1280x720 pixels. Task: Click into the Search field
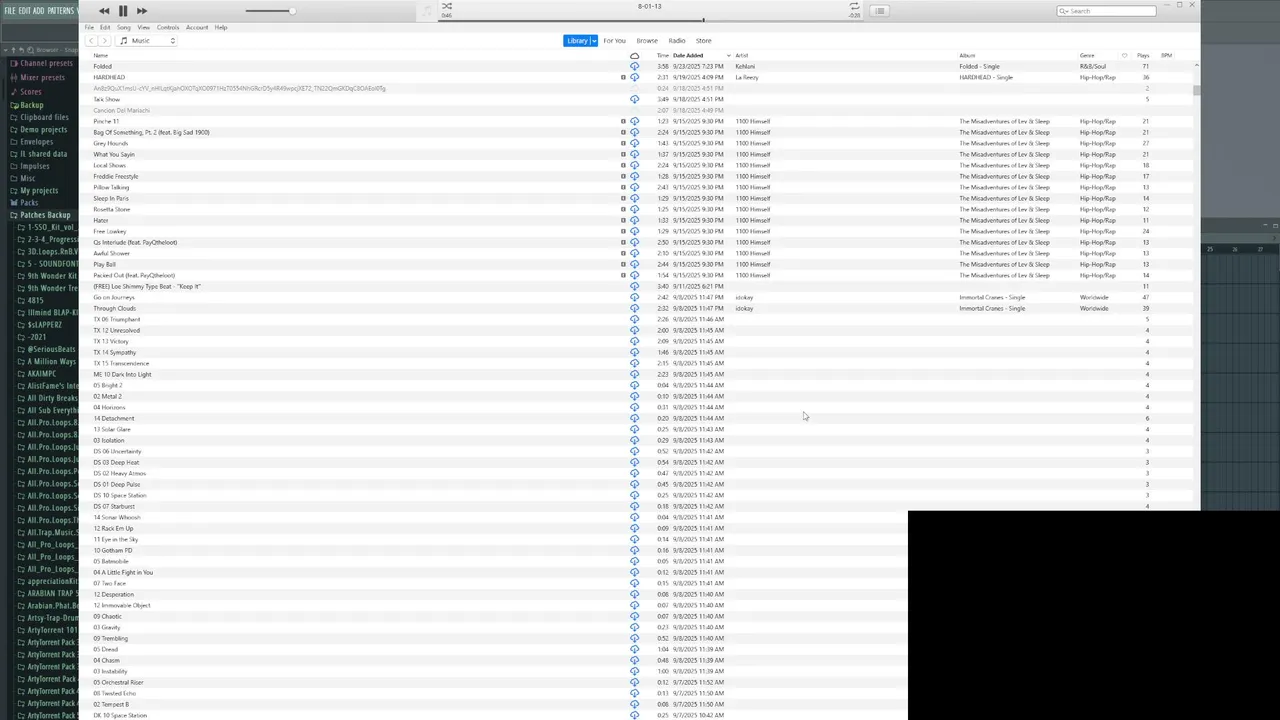(1106, 11)
